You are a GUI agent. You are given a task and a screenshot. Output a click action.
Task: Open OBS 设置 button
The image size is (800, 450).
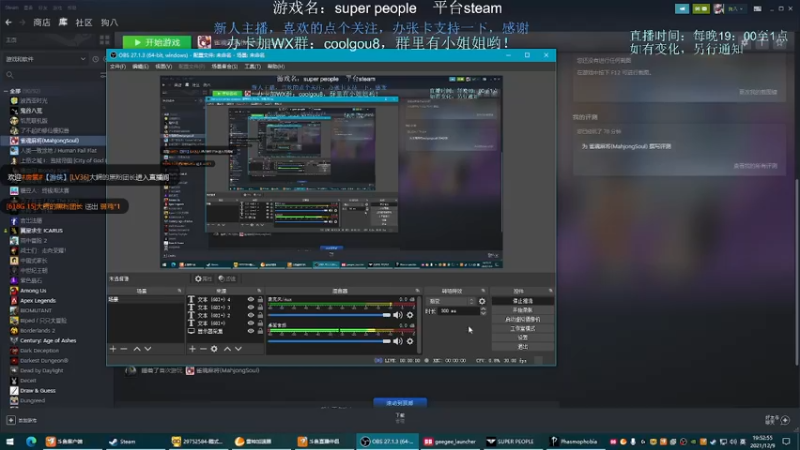[522, 338]
